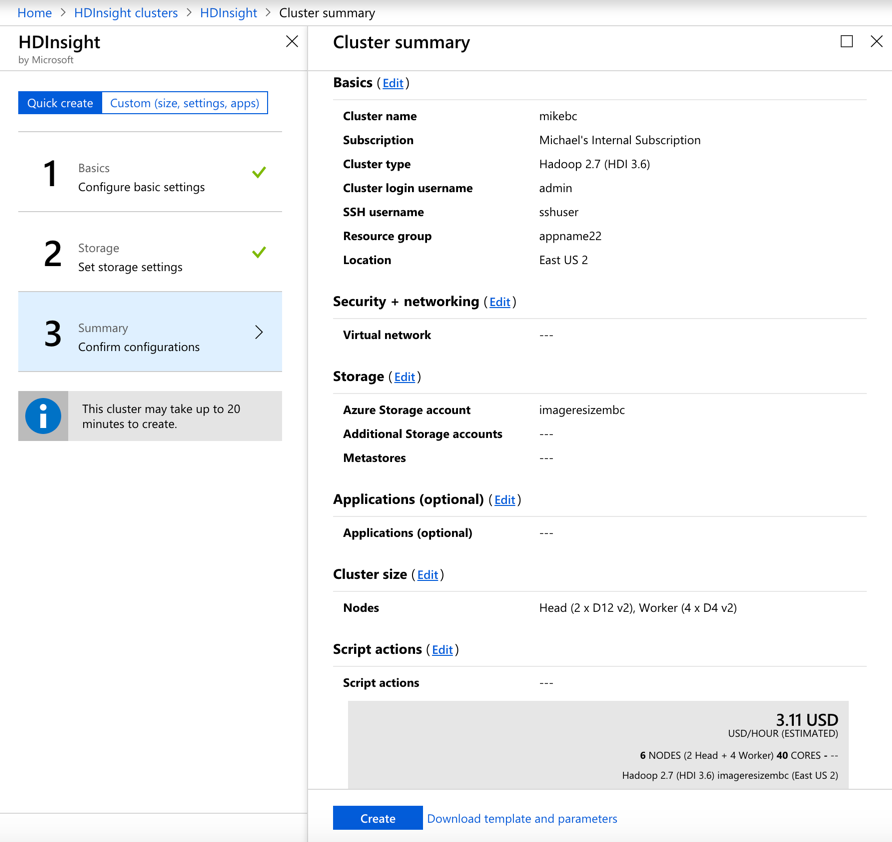Switch to Custom (size, settings, apps)

point(185,103)
